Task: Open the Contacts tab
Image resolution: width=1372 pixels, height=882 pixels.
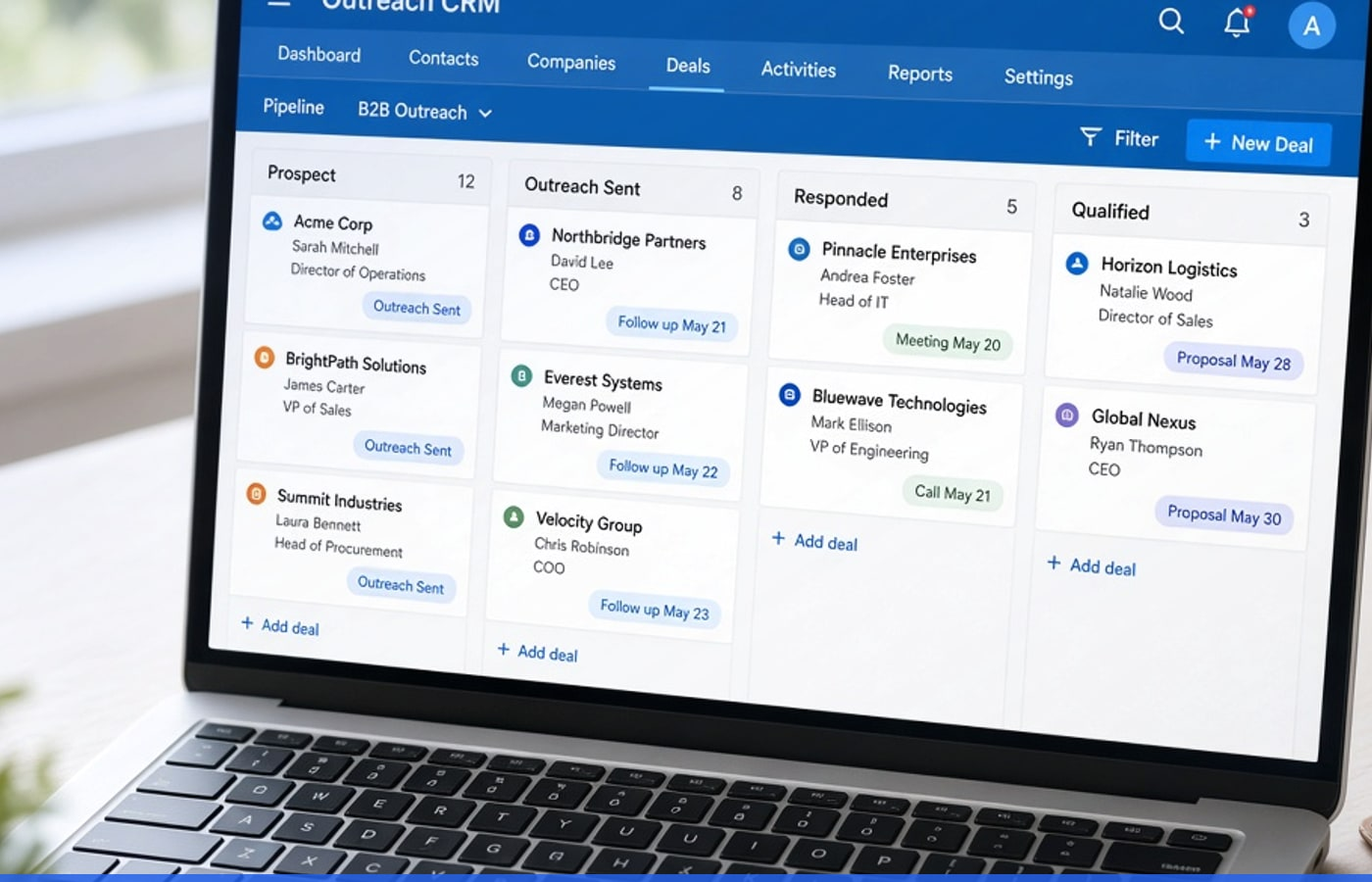Action: tap(444, 59)
